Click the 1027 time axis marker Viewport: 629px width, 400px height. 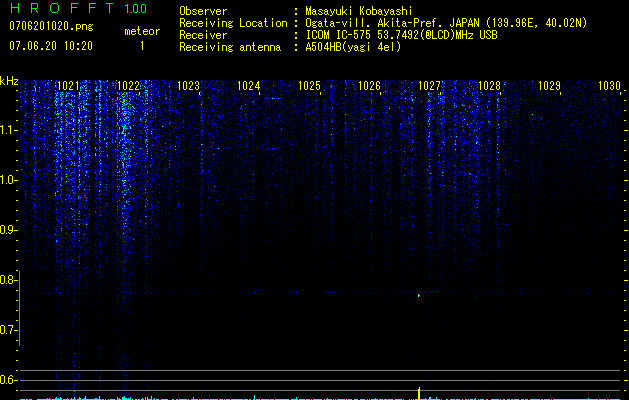[429, 85]
